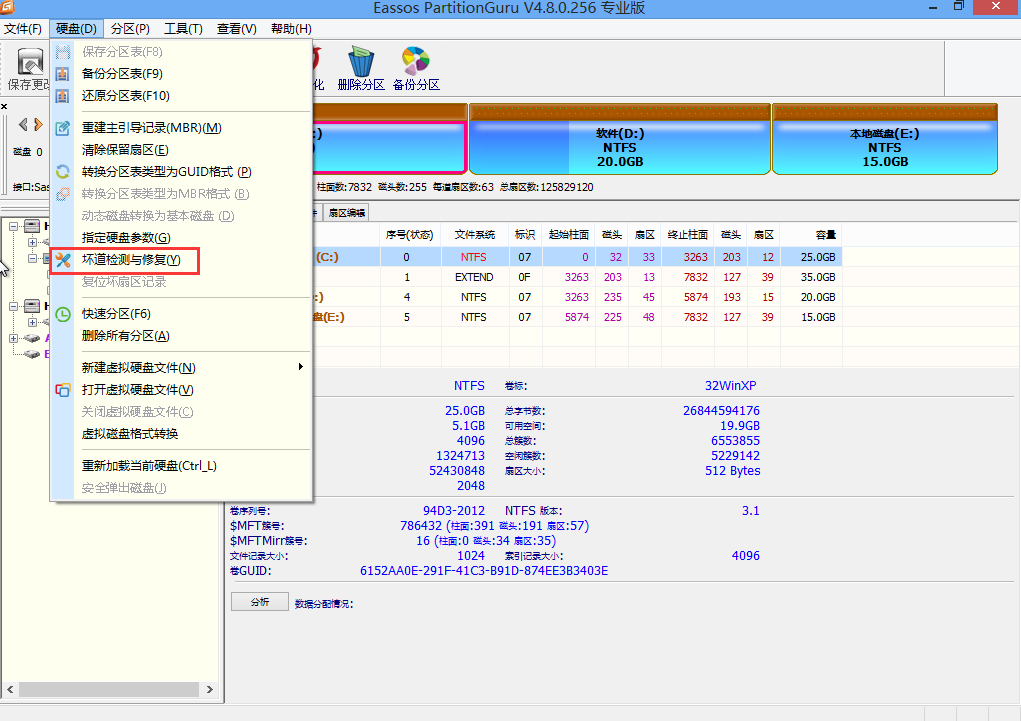Screen dimensions: 1021x721
Task: Click the volume label value 32WinXP
Action: pos(731,386)
